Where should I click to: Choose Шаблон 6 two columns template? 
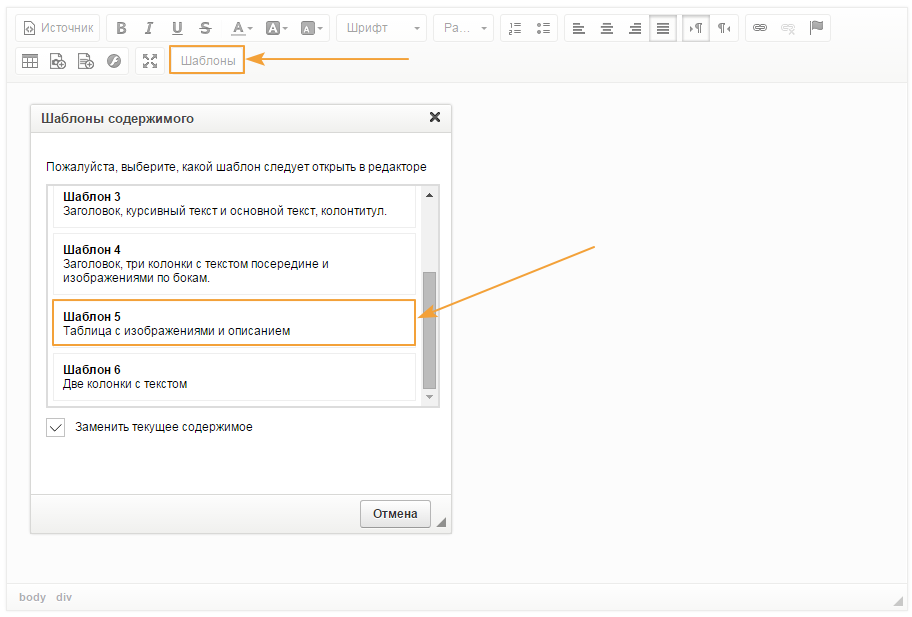[x=234, y=377]
